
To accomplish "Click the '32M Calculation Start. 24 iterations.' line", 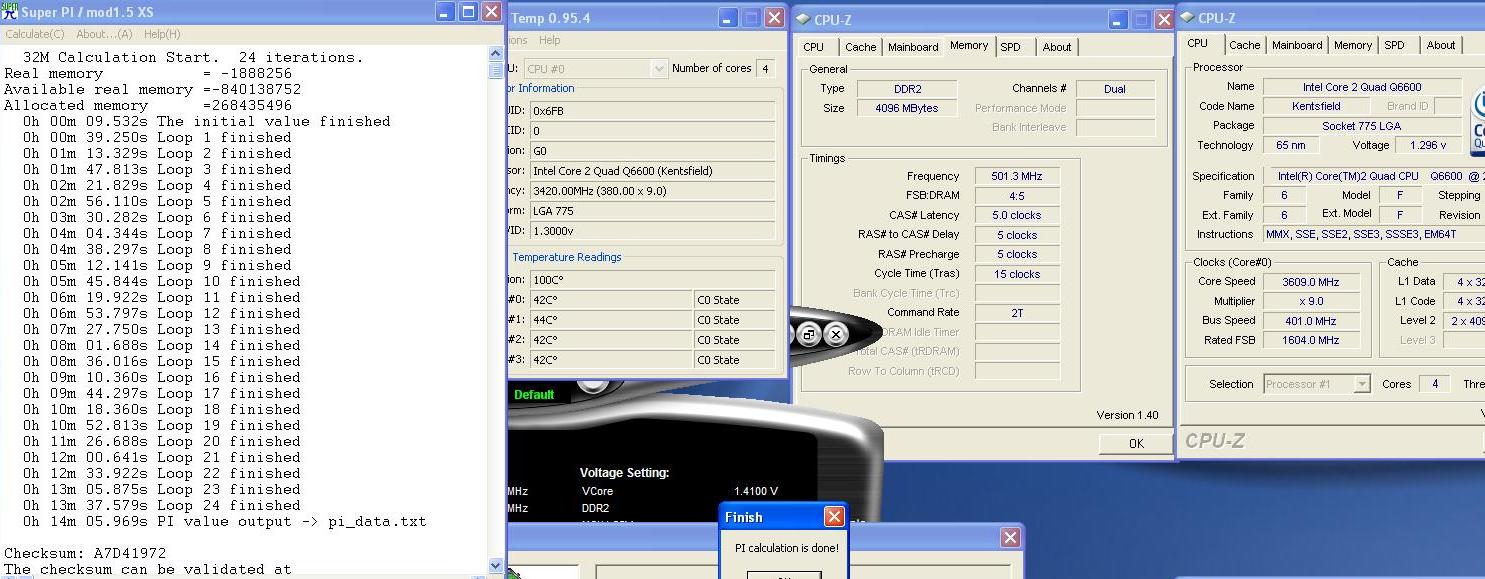I will coord(193,57).
